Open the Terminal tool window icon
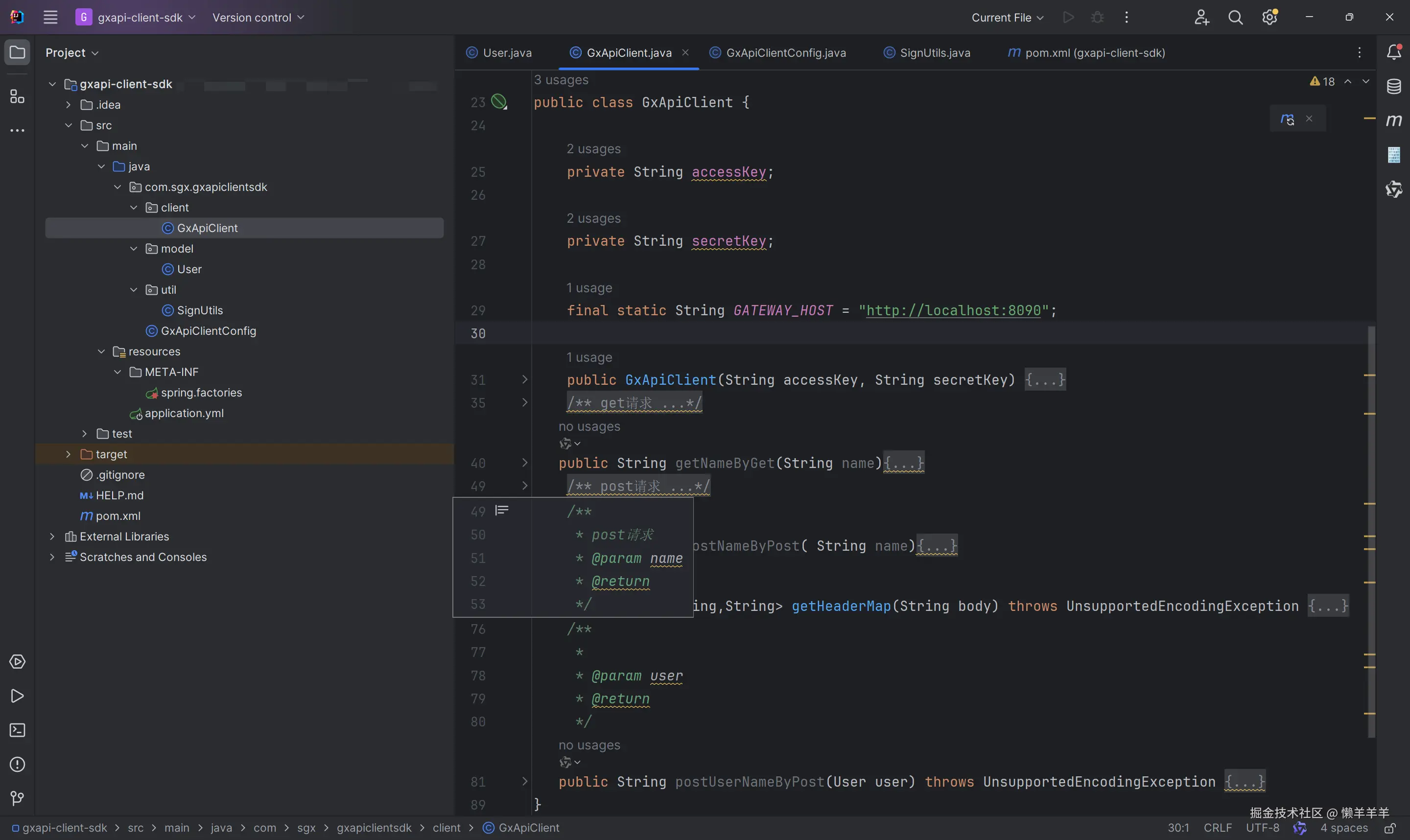The image size is (1410, 840). [x=17, y=730]
